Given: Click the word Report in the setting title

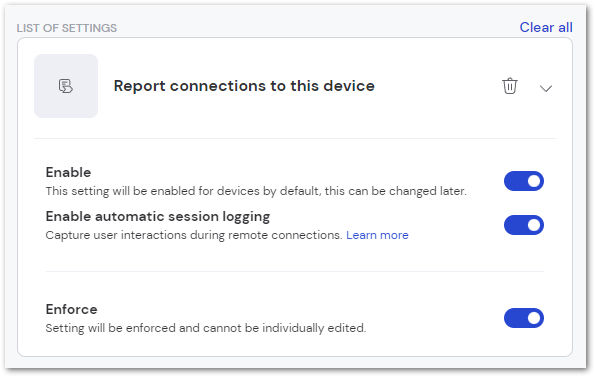Looking at the screenshot, I should pos(140,86).
